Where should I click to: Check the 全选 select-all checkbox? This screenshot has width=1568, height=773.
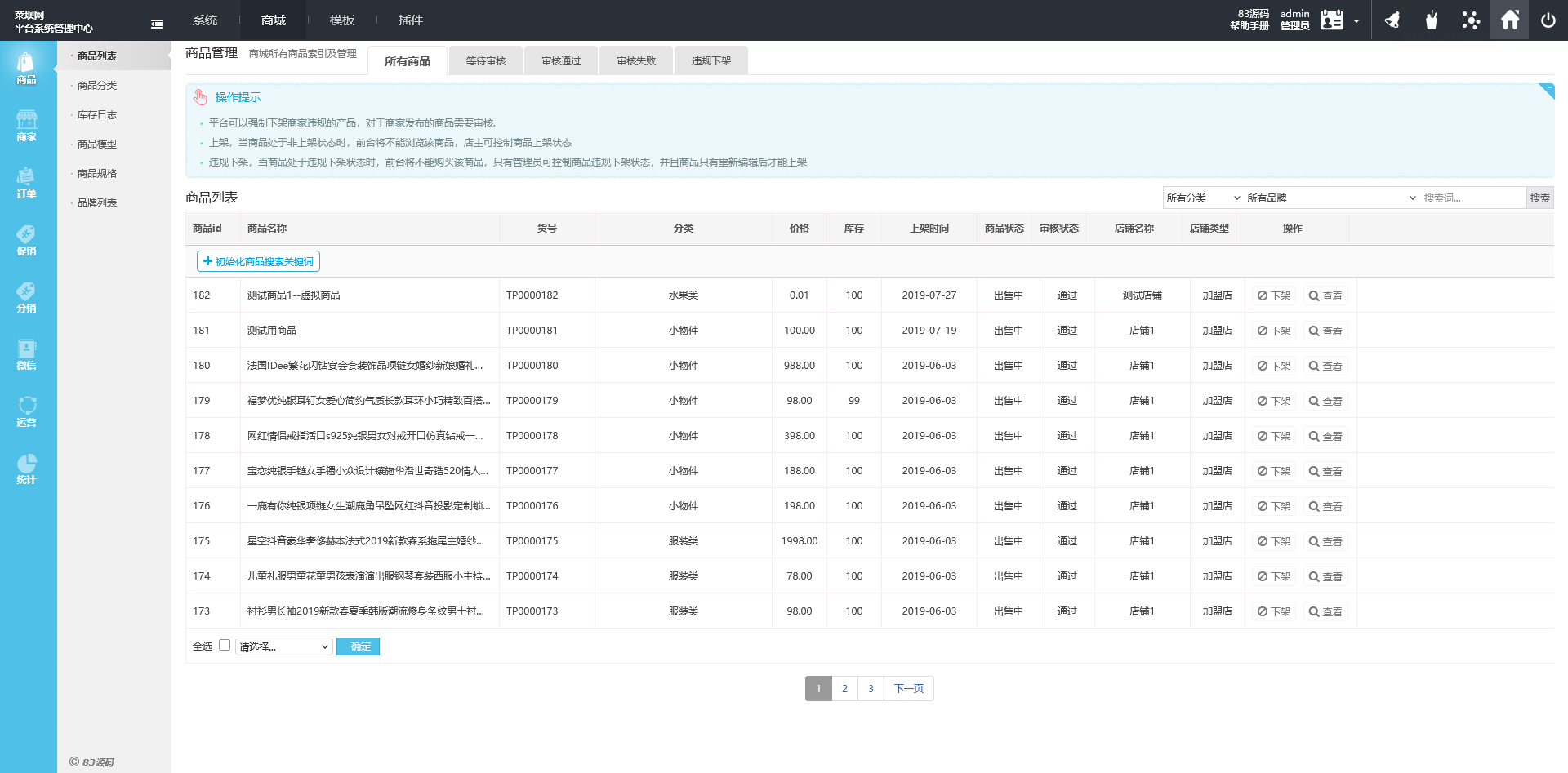(225, 645)
